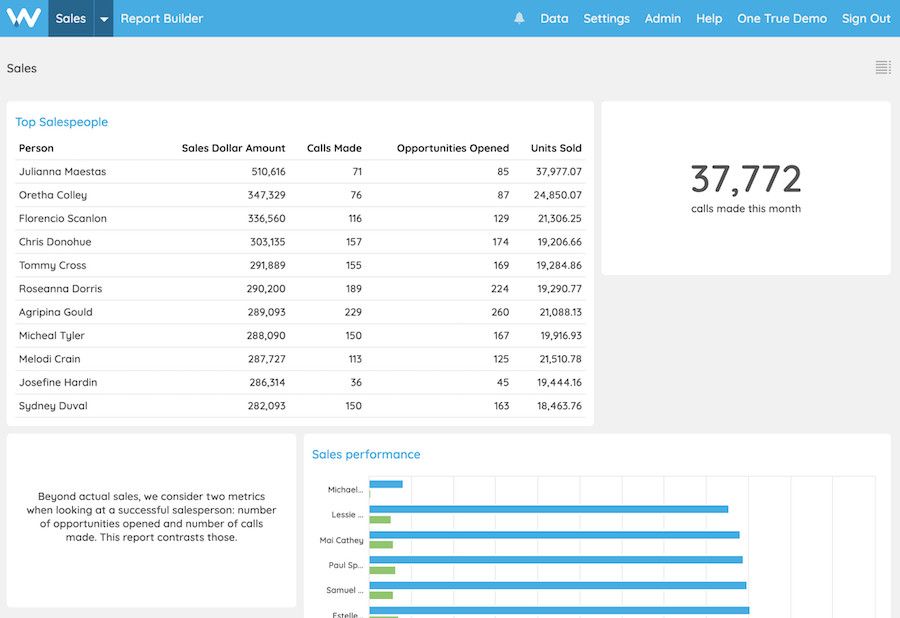Click the Top Salespeople report title

pyautogui.click(x=62, y=120)
